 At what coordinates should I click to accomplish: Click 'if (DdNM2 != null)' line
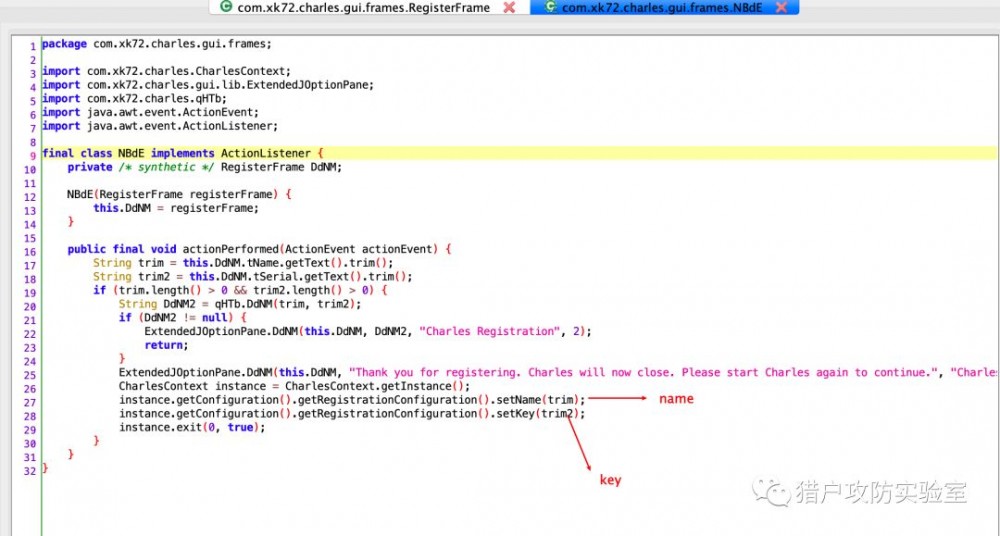click(x=182, y=318)
